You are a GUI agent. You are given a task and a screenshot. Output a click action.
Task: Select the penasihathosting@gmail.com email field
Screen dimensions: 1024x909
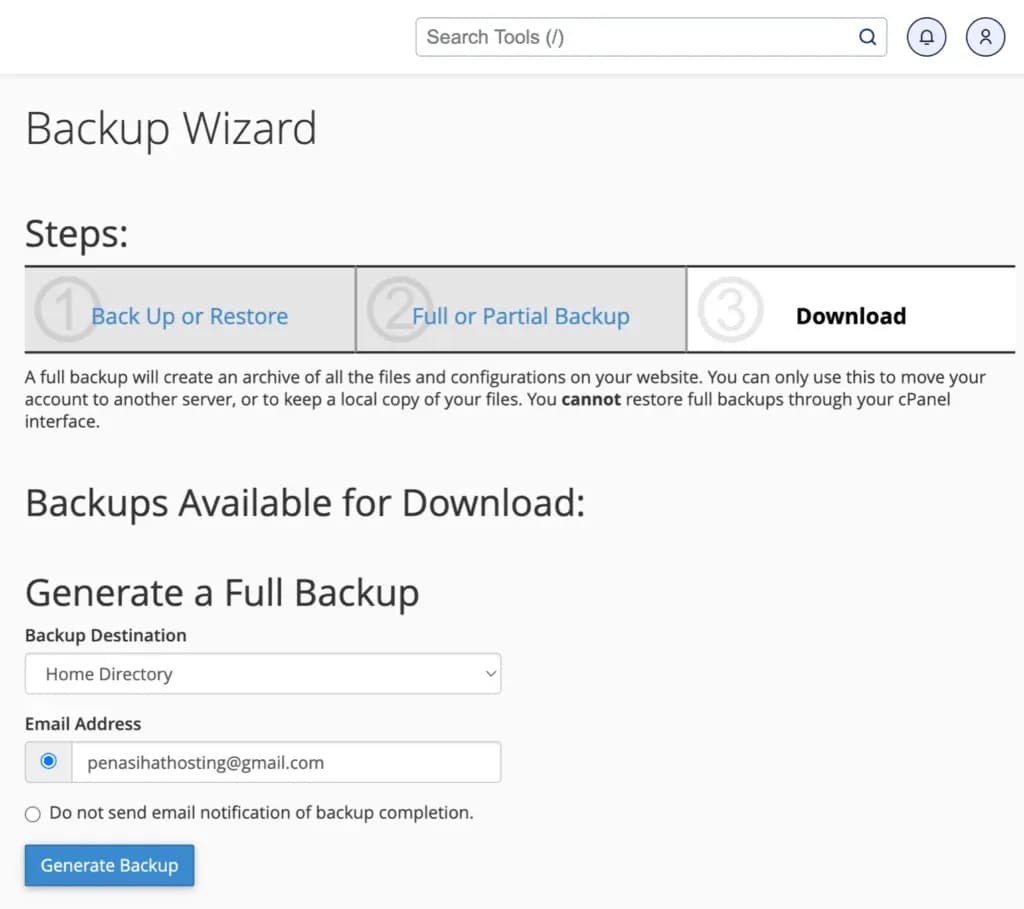(x=287, y=762)
